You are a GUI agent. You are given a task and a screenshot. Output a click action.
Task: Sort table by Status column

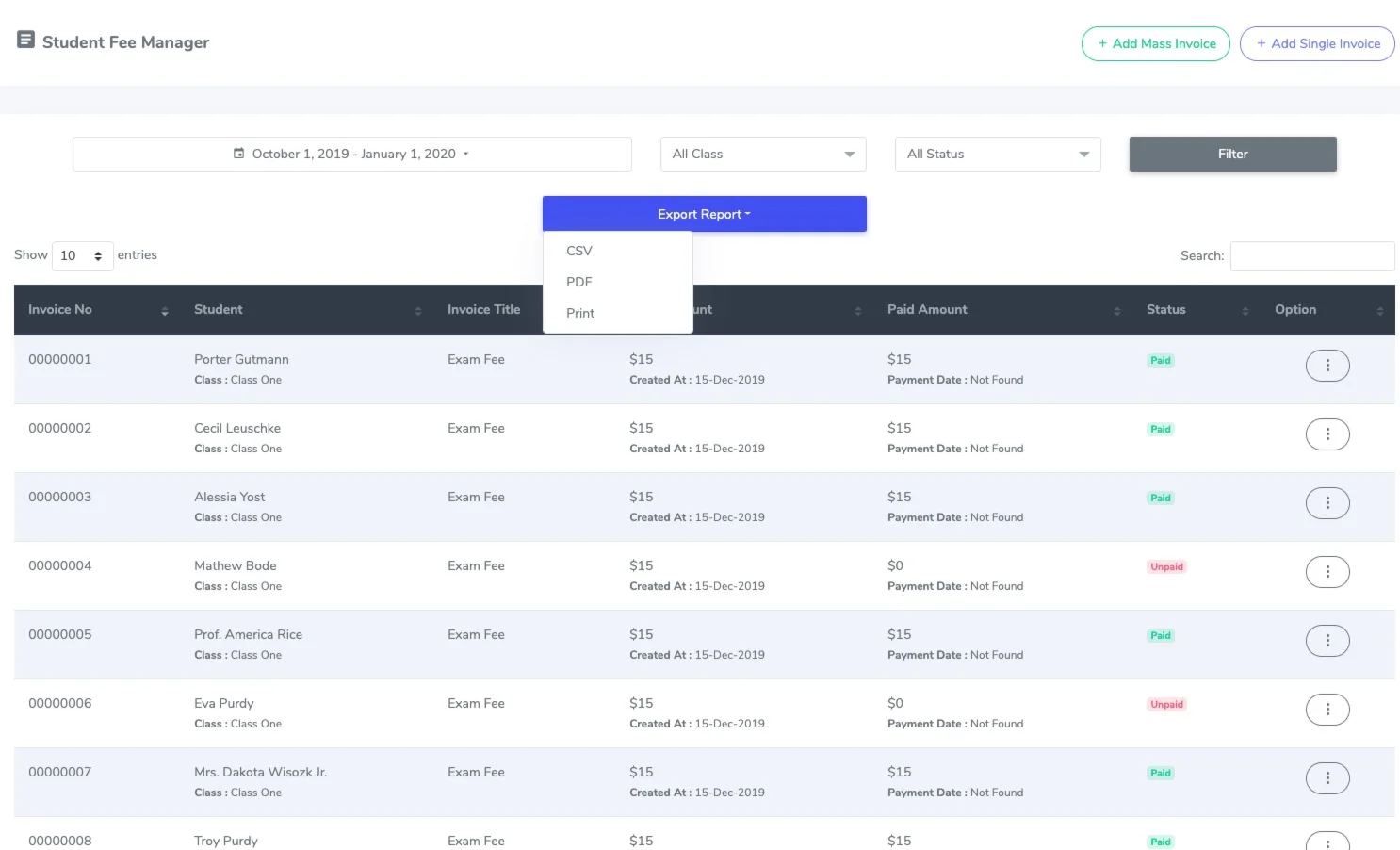(1165, 310)
